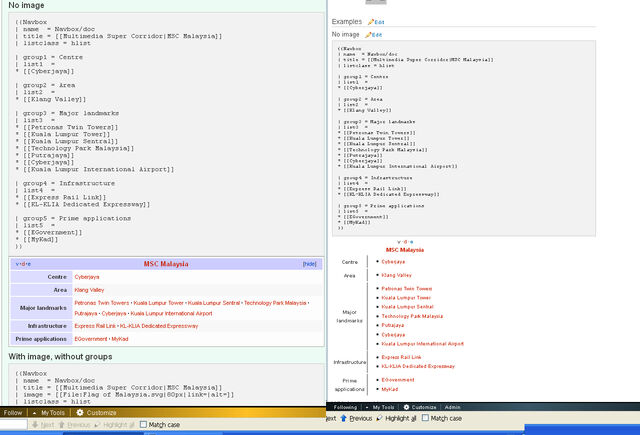Click 'd' discuss link in left navbox title bar
The image size is (640, 435).
[x=23, y=264]
